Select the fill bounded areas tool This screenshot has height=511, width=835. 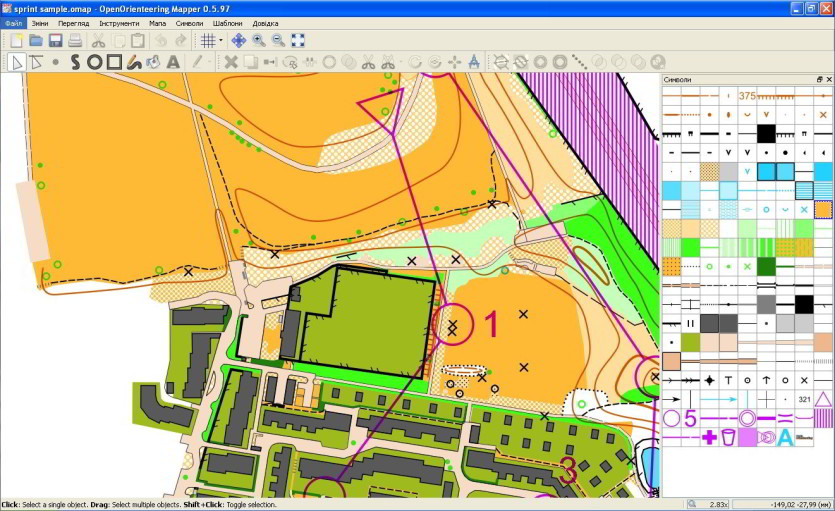coord(153,62)
